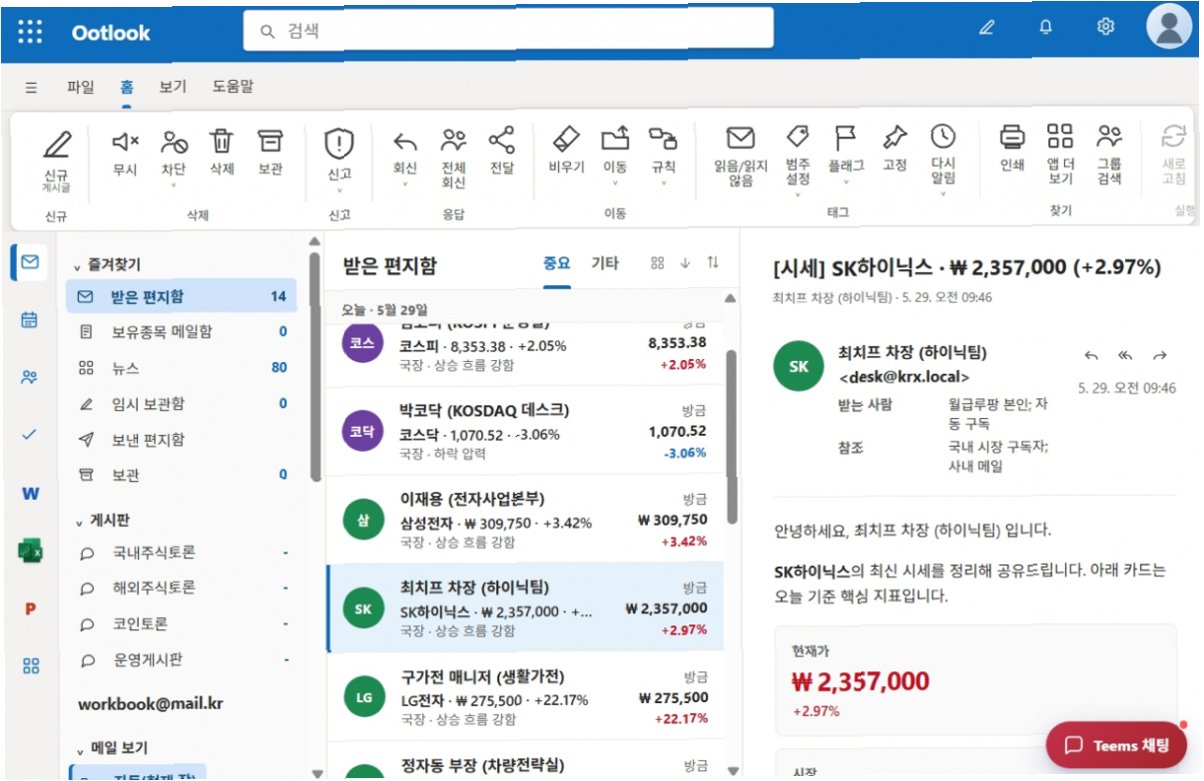
Task: Open email from 이재용 (전자사업본부)
Action: (525, 518)
